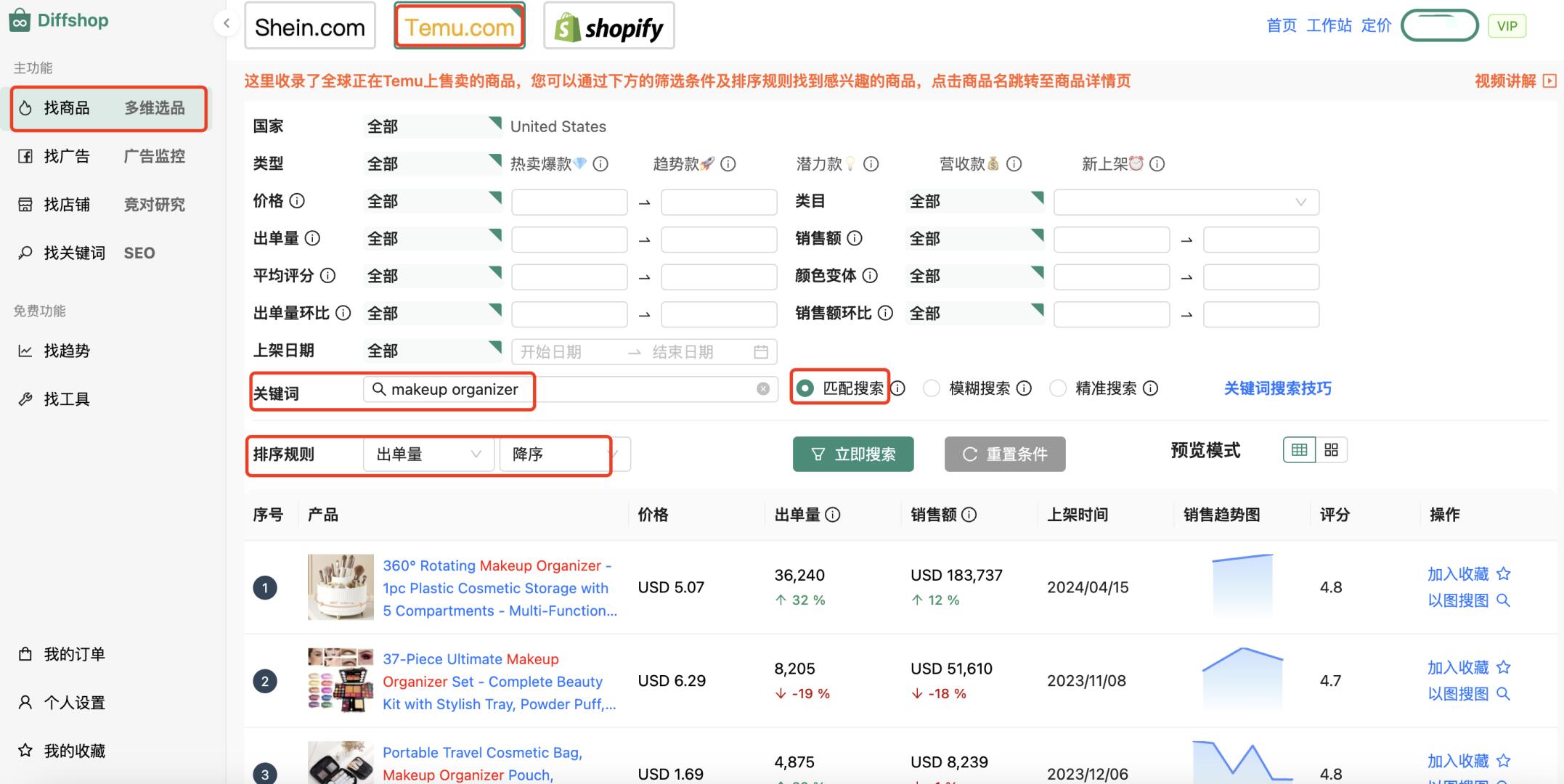Click calendar icon in date range field
The image size is (1564, 784).
point(761,352)
